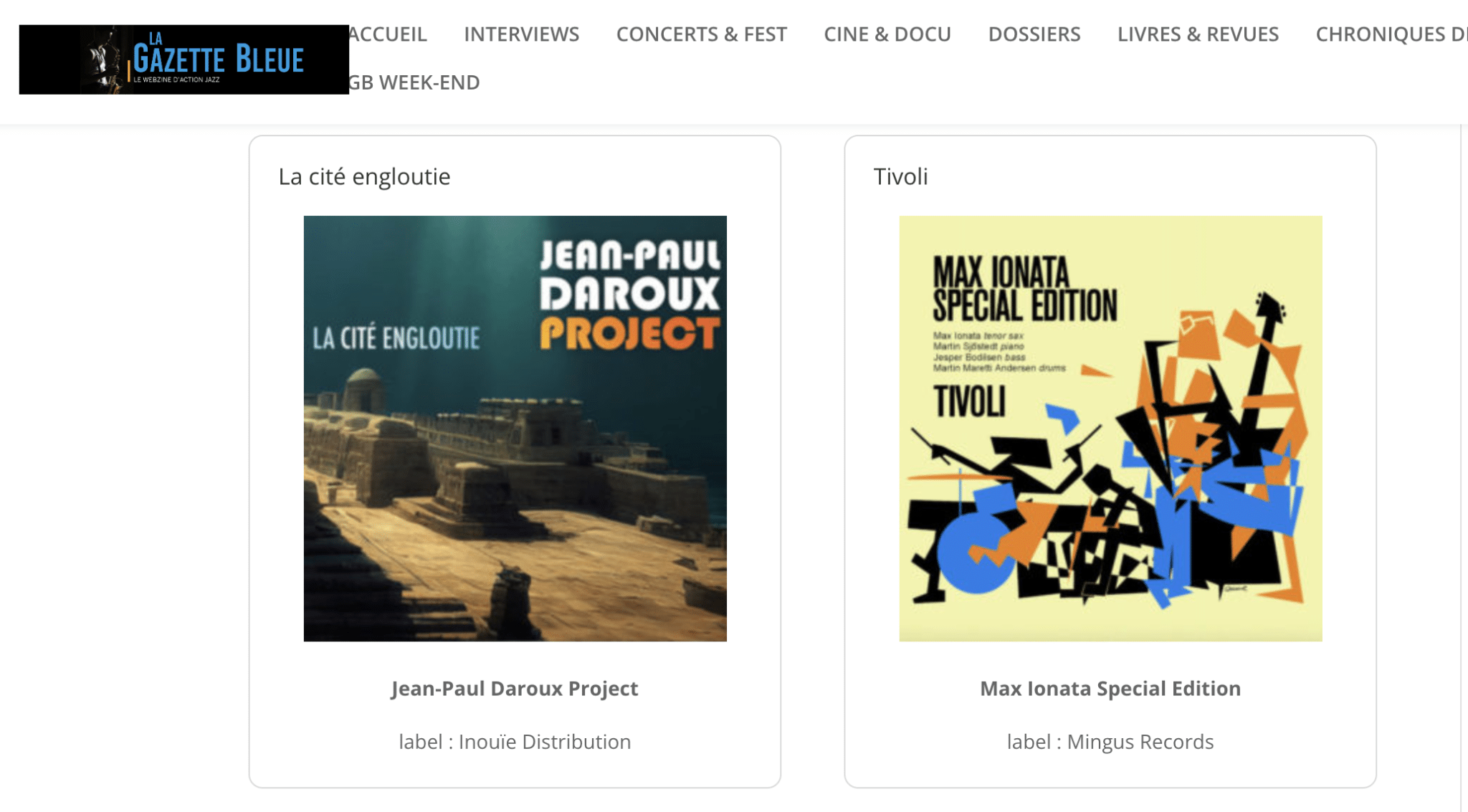Select Jean-Paul Daroux Project artist name
The image size is (1468, 812).
tap(515, 688)
